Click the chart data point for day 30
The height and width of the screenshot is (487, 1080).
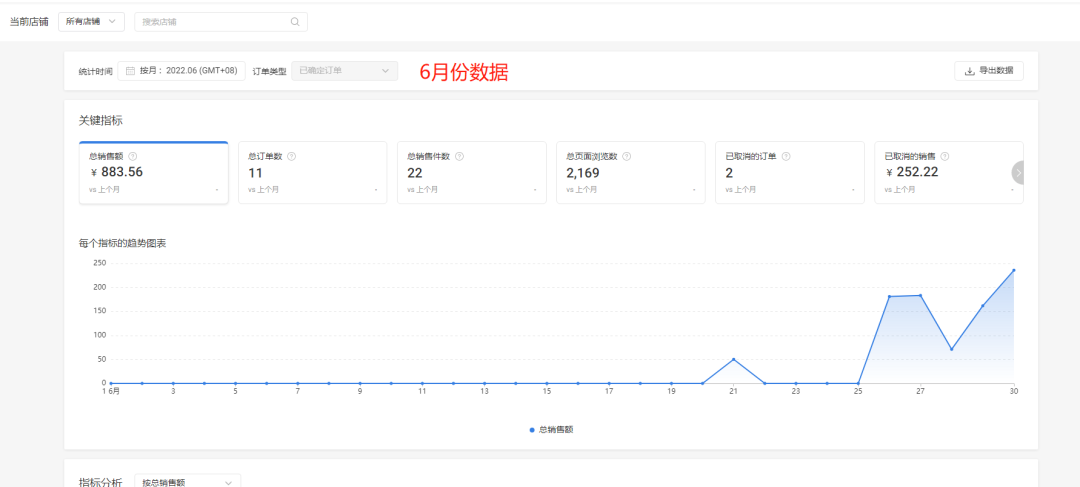1014,270
